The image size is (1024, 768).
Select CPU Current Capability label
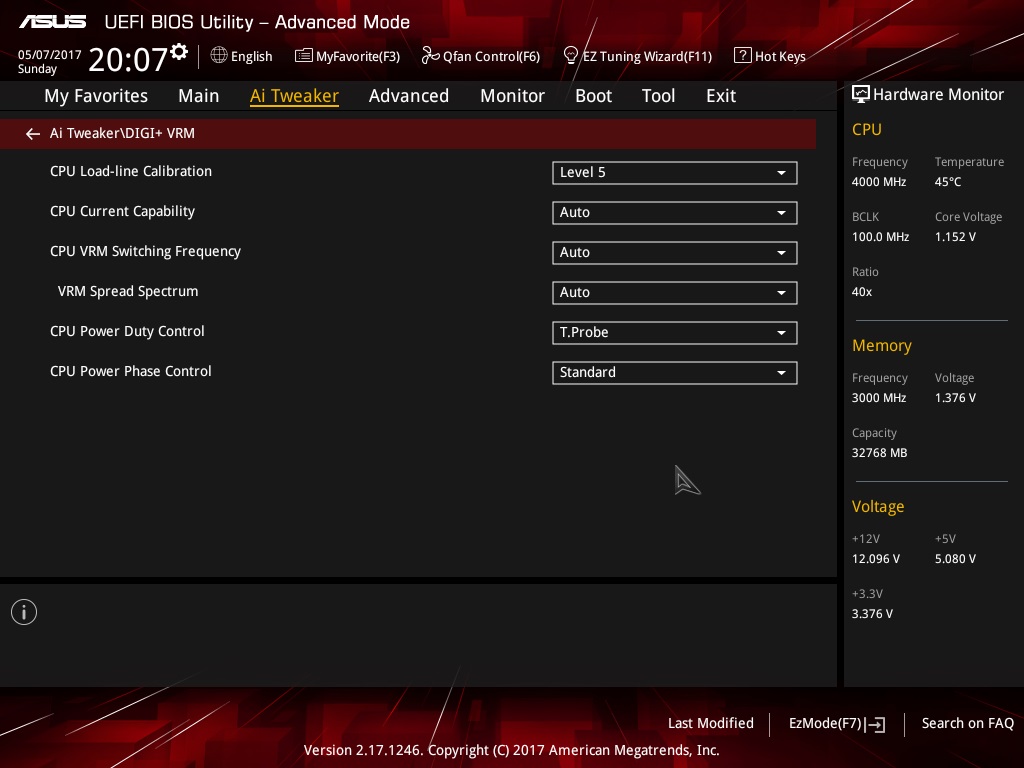pyautogui.click(x=122, y=212)
